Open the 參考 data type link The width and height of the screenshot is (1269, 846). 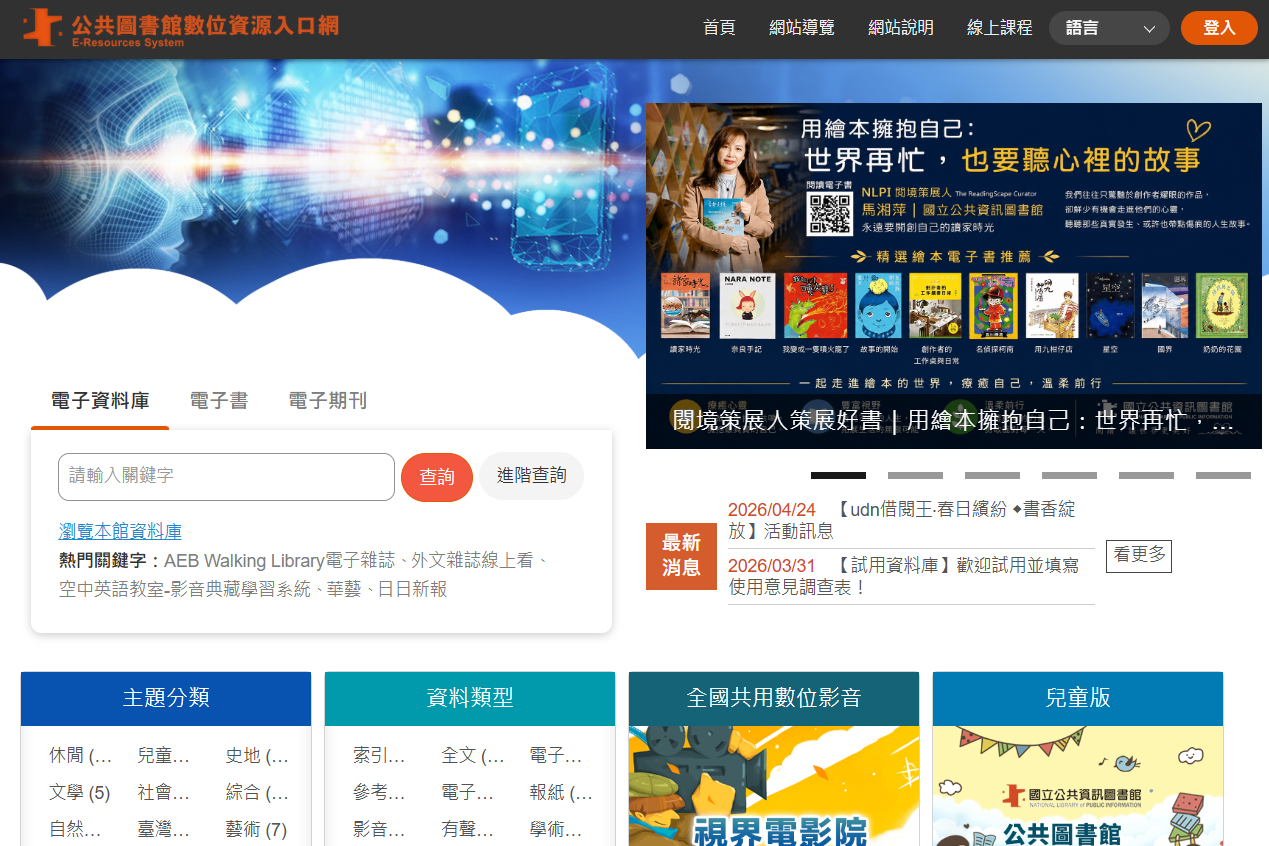(380, 793)
